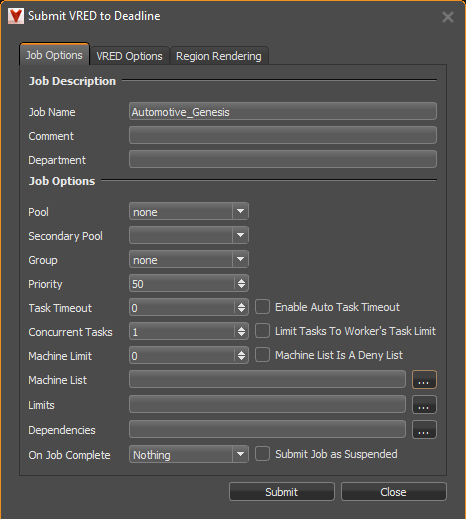The height and width of the screenshot is (519, 466).
Task: Click the Machine Limit spinner arrows
Action: [x=241, y=355]
